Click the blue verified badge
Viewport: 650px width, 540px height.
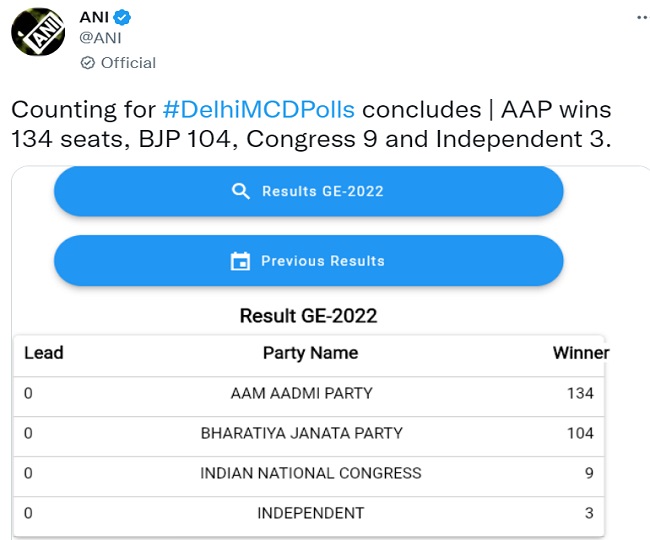(x=122, y=18)
